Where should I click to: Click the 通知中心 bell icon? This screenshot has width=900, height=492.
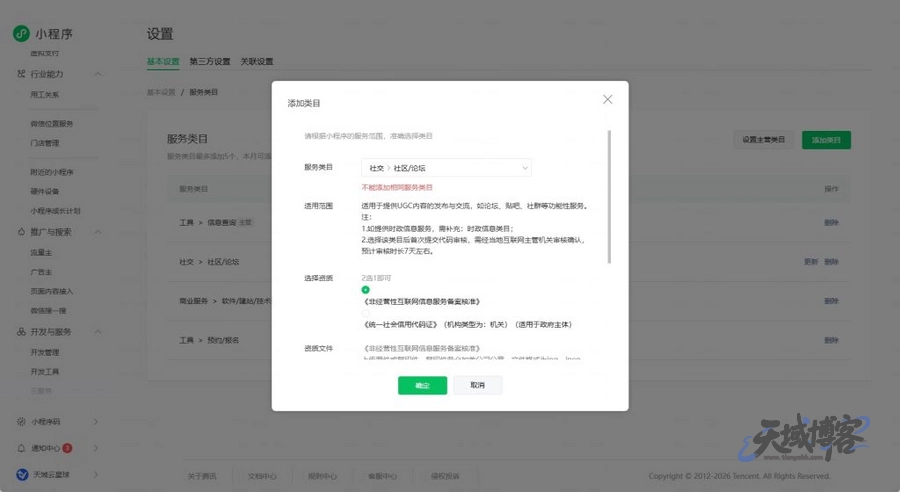point(21,448)
